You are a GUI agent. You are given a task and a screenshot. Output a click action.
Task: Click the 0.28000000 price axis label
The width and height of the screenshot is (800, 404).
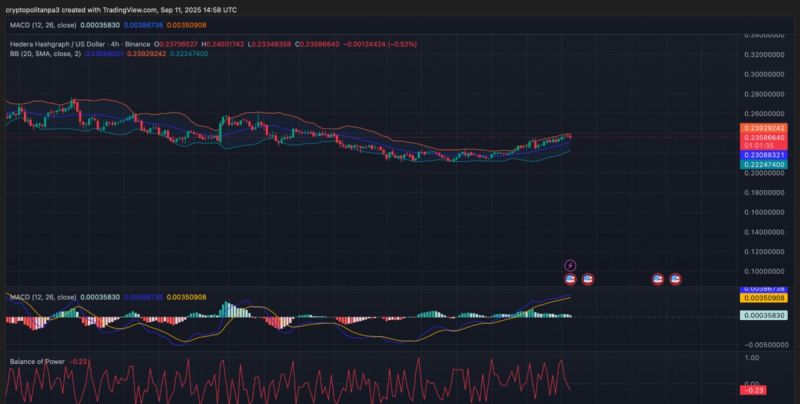point(764,94)
